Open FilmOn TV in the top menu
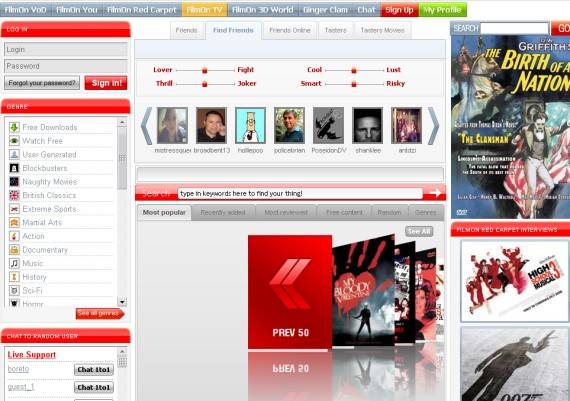 click(x=204, y=10)
